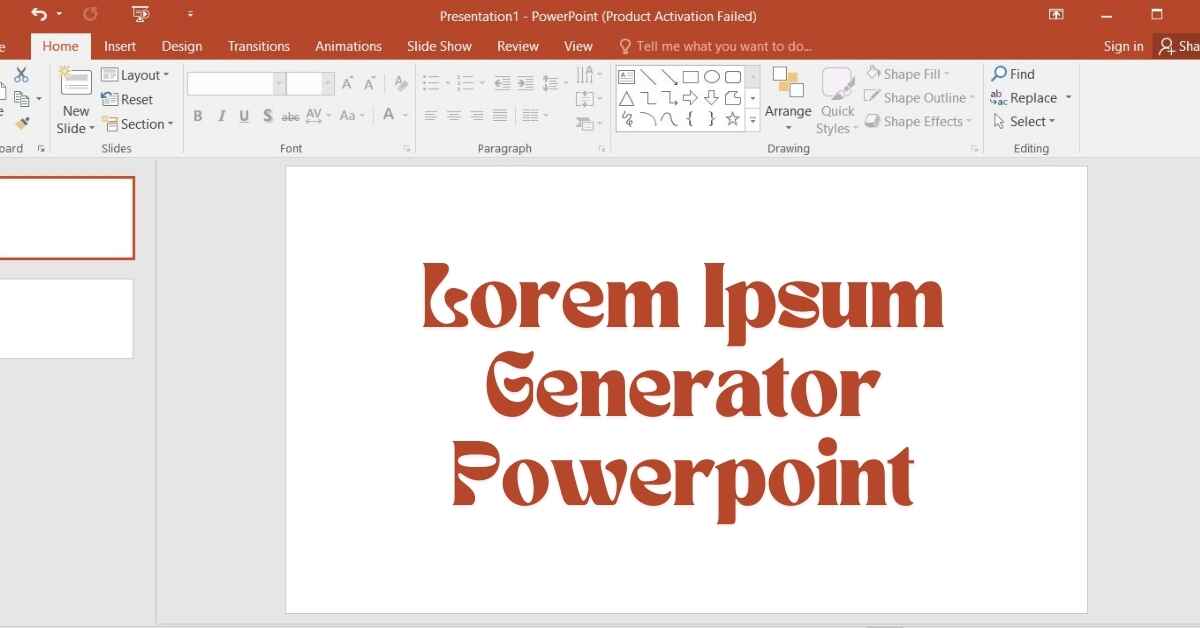Choose the oval shape from shapes gallery
Viewport: 1200px width, 628px height.
[712, 76]
